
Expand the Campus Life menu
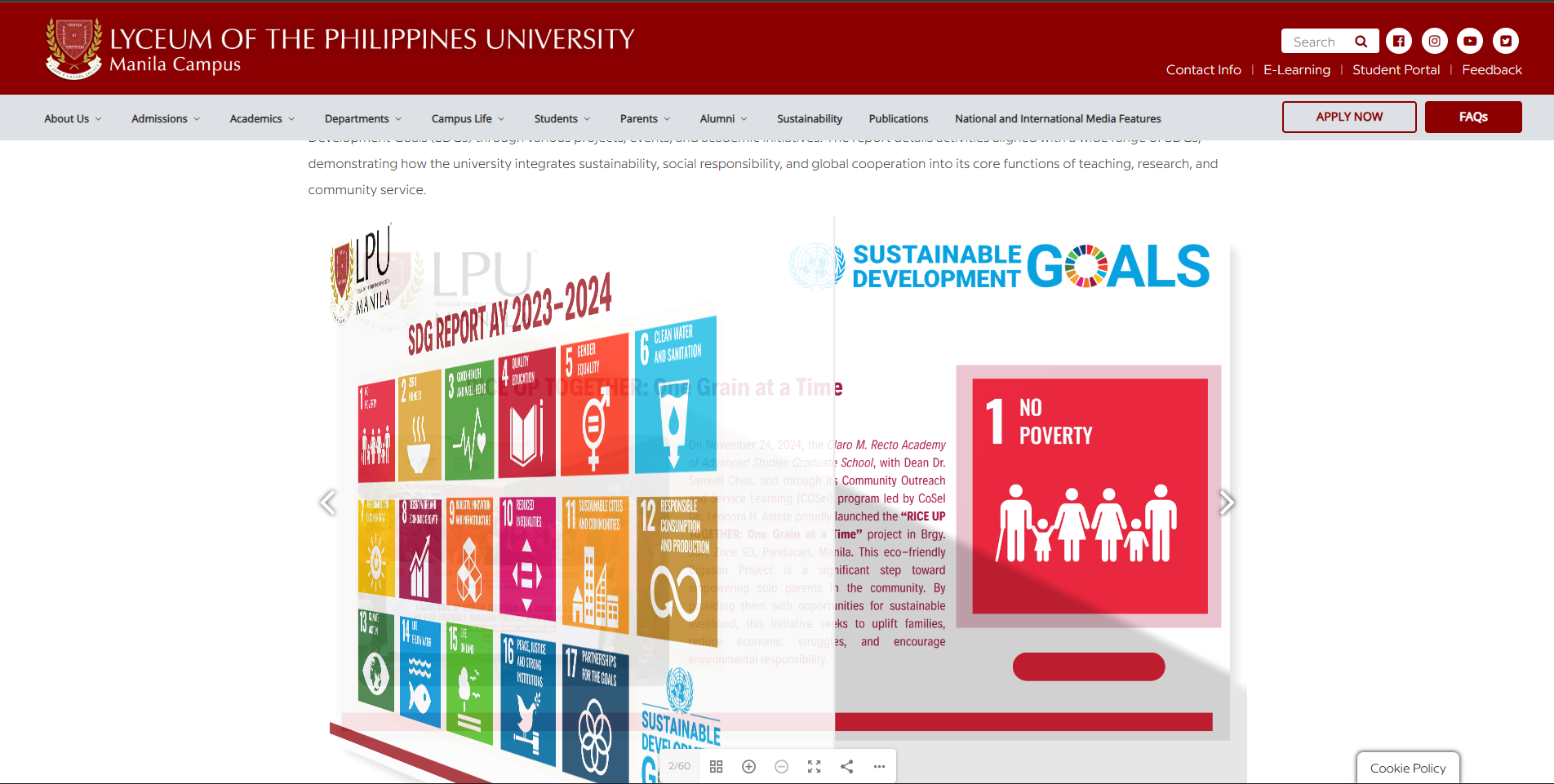[x=468, y=118]
